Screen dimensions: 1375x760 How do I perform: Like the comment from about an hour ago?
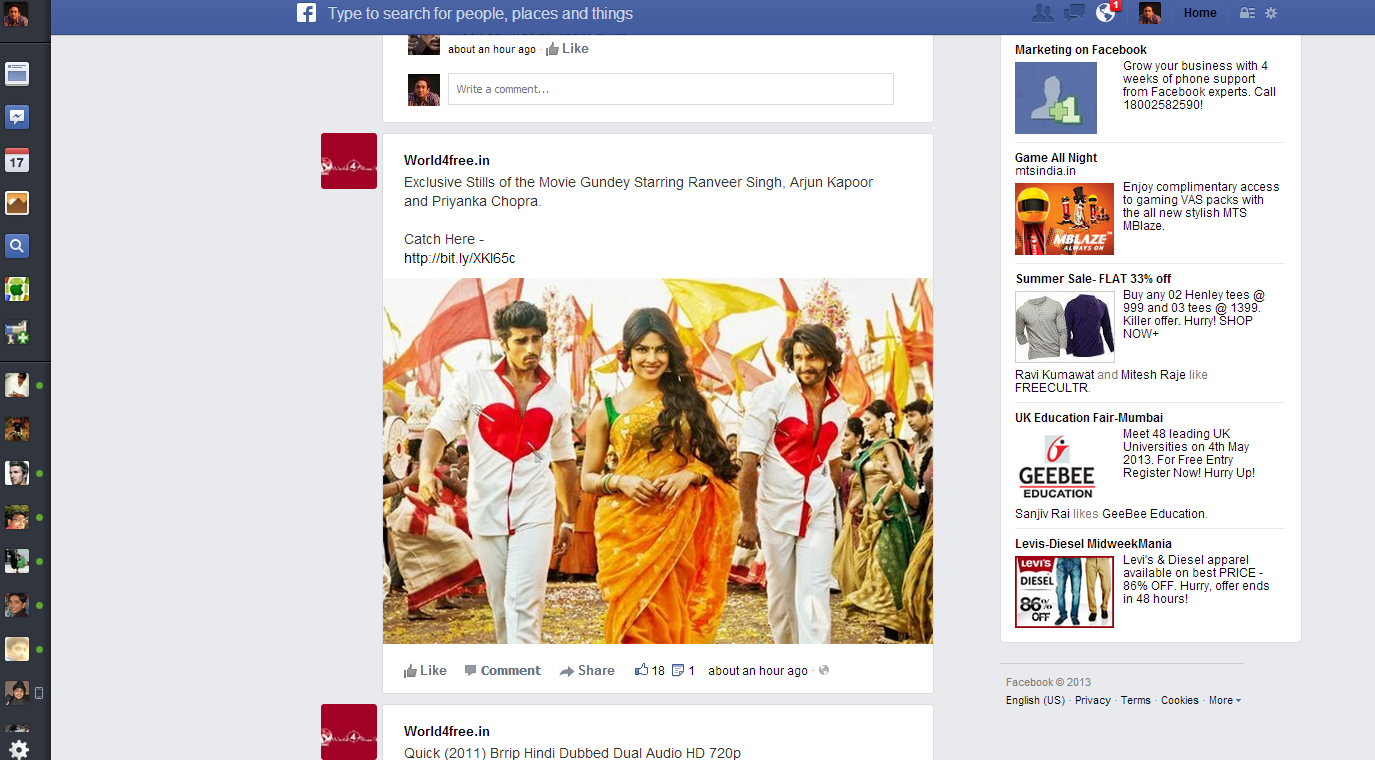click(x=568, y=48)
